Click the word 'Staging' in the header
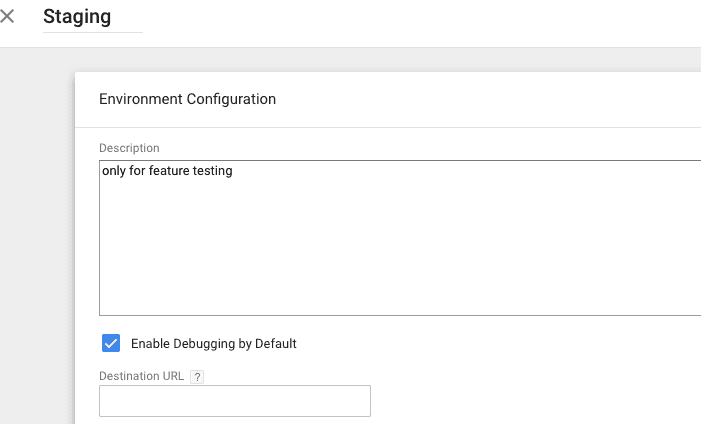Screen dimensions: 701x424 click(x=77, y=17)
